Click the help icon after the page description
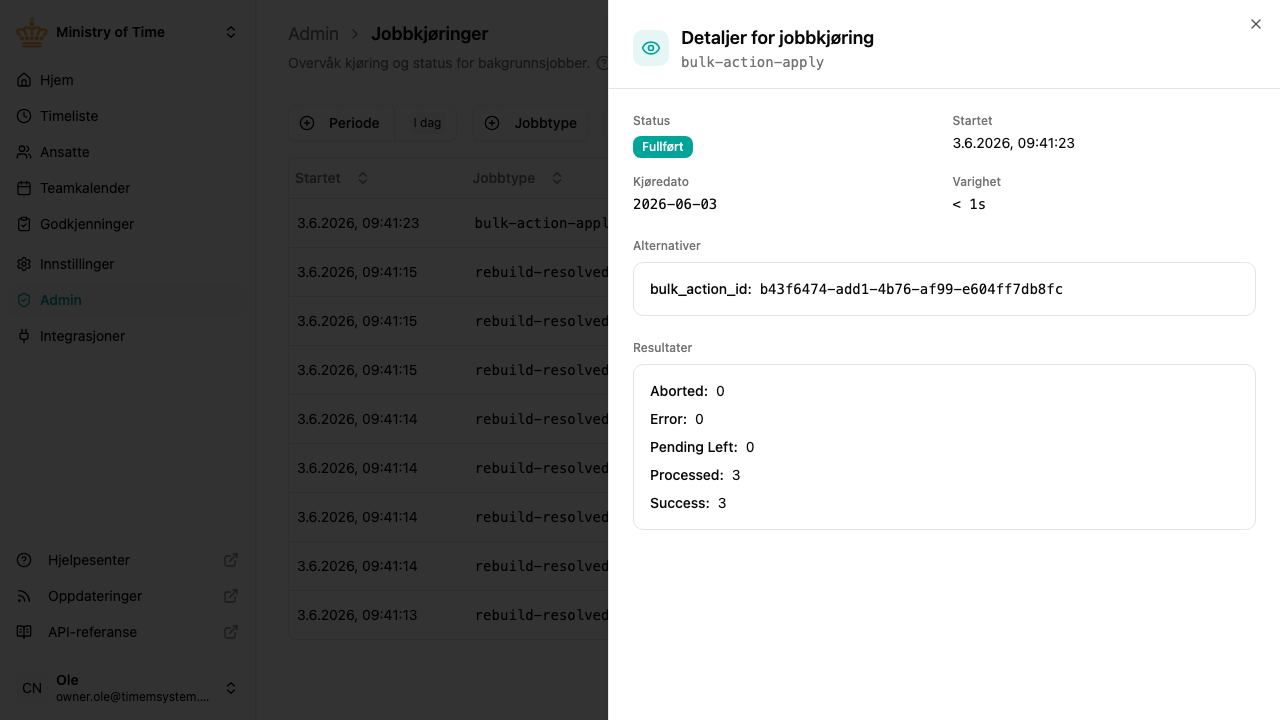 point(602,63)
